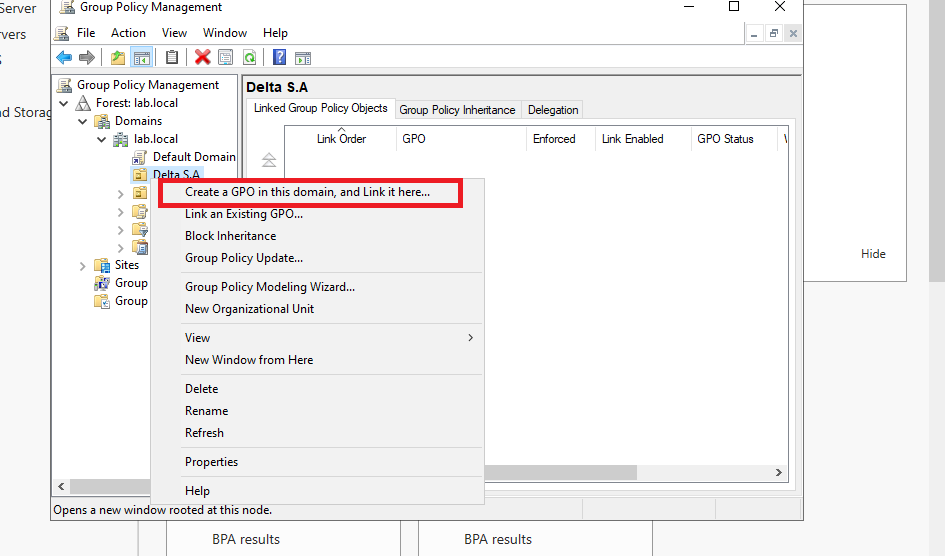The width and height of the screenshot is (945, 556).
Task: Collapse the Domains tree node
Action: [83, 121]
